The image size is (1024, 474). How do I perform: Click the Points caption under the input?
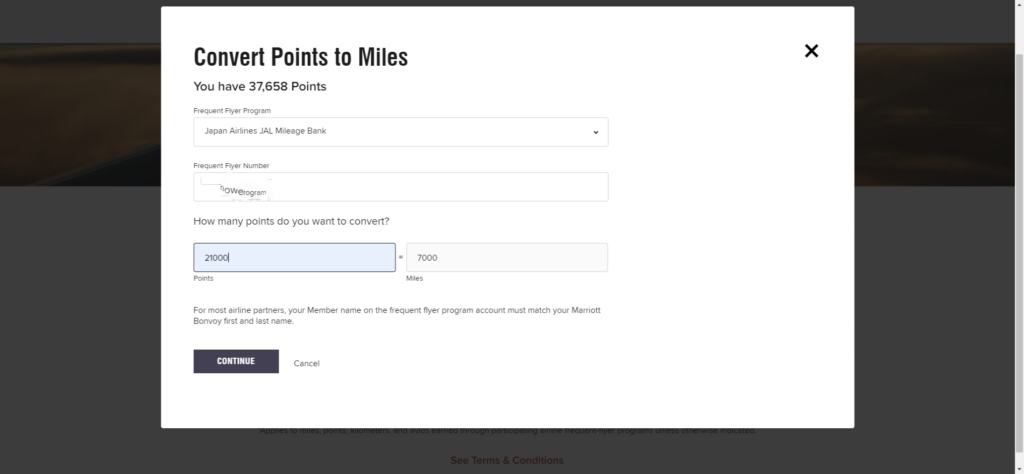(x=204, y=278)
